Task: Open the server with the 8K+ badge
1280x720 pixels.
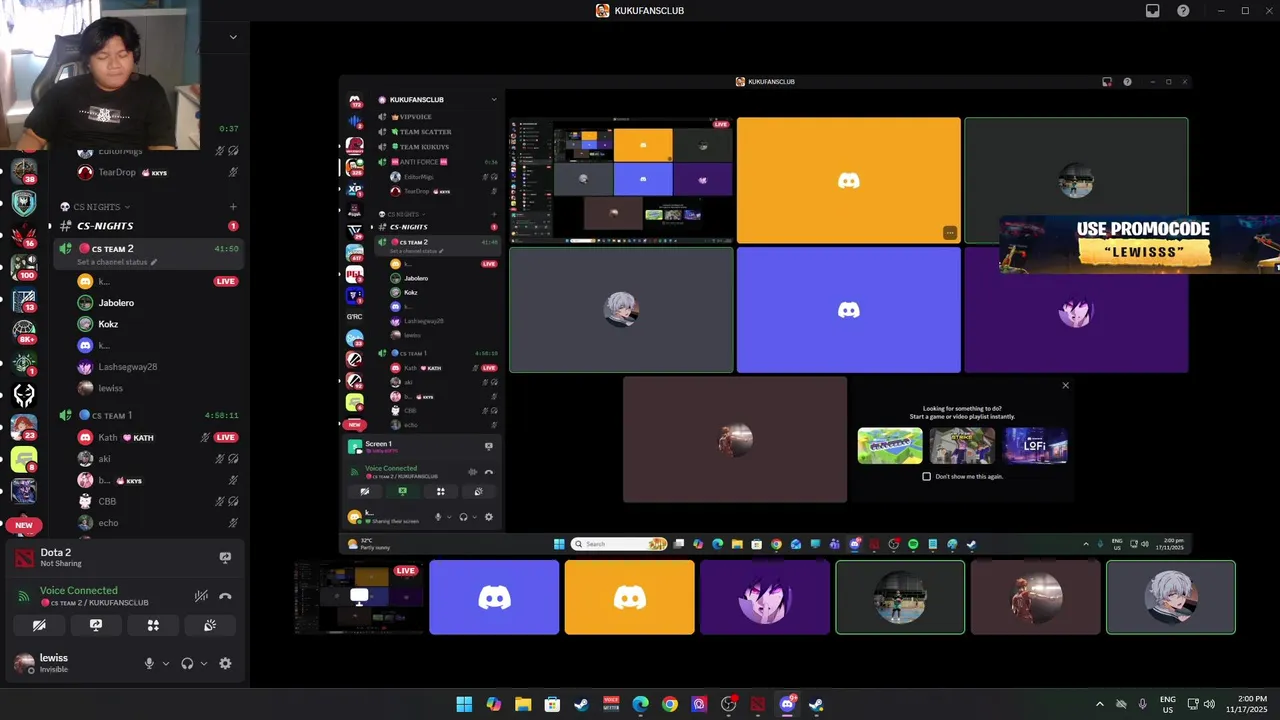Action: (x=24, y=331)
